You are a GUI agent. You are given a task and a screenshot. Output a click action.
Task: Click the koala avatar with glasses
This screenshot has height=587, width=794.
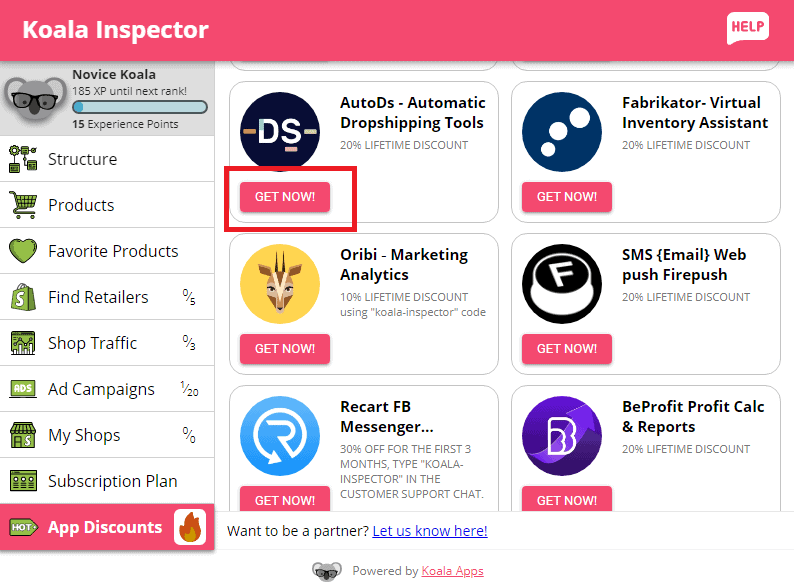click(35, 101)
